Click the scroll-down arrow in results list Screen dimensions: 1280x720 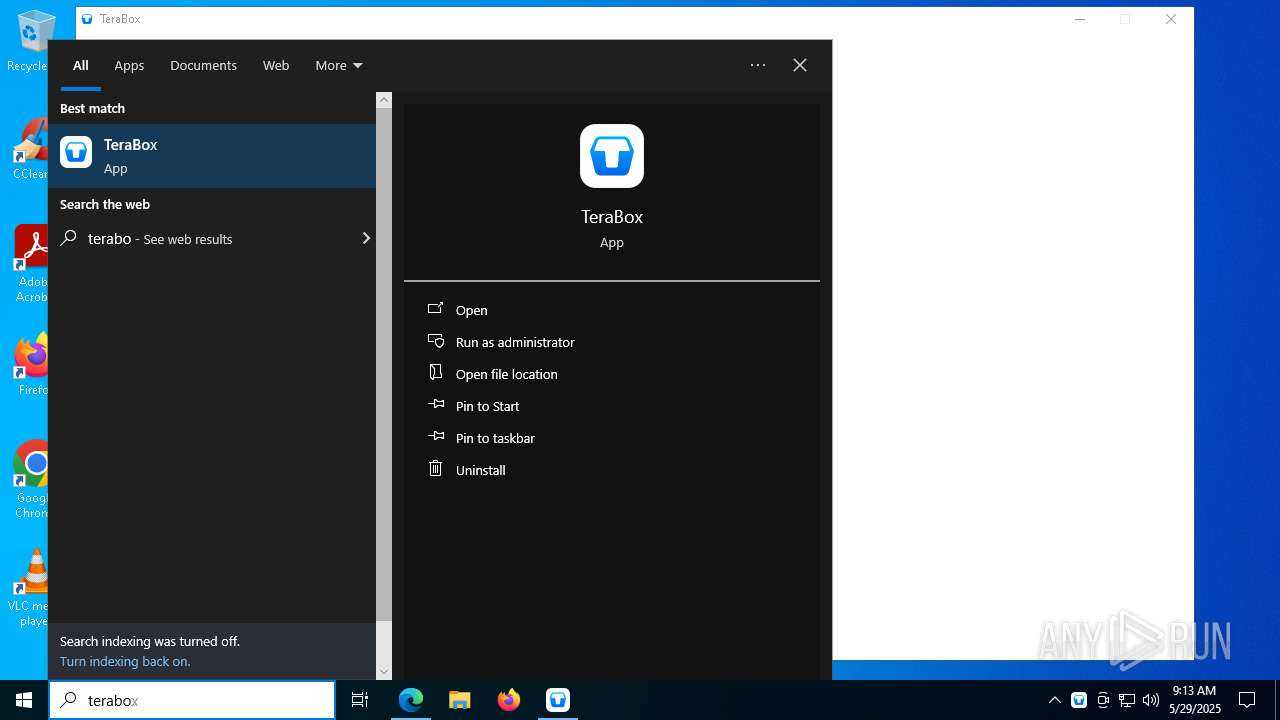pyautogui.click(x=384, y=672)
